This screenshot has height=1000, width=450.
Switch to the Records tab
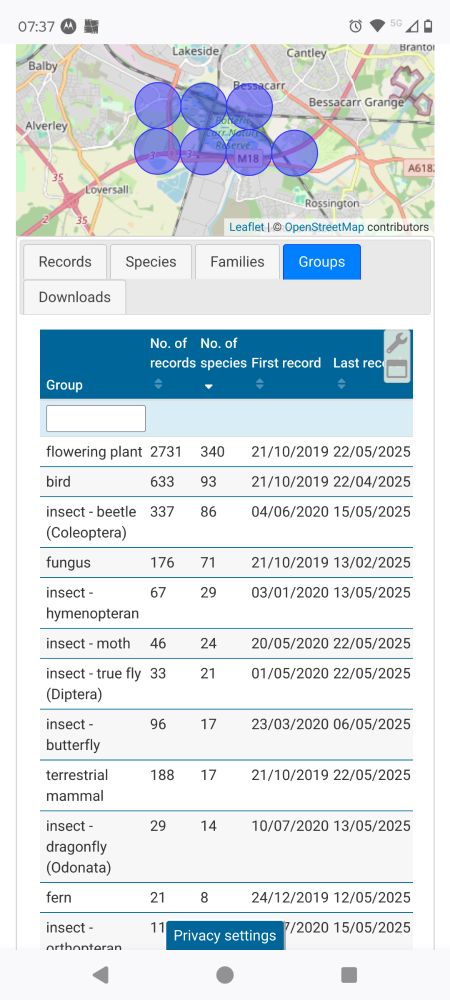65,261
